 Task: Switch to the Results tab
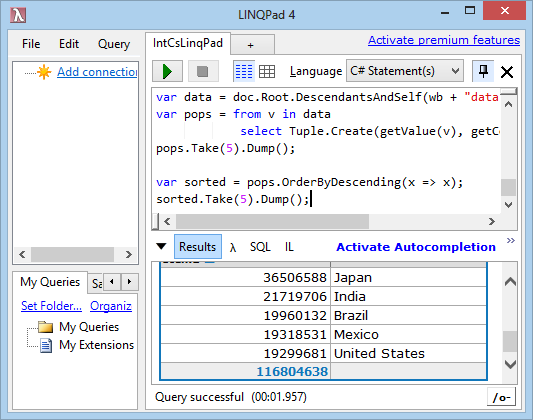tap(197, 247)
